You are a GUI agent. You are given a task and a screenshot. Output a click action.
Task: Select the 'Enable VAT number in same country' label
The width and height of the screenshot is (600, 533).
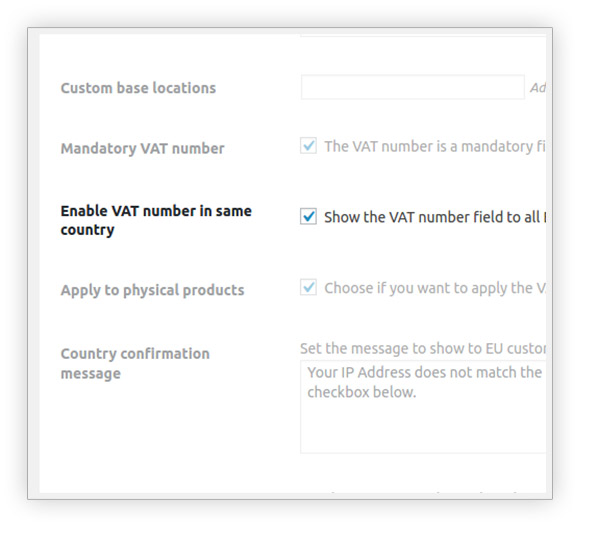coord(156,220)
